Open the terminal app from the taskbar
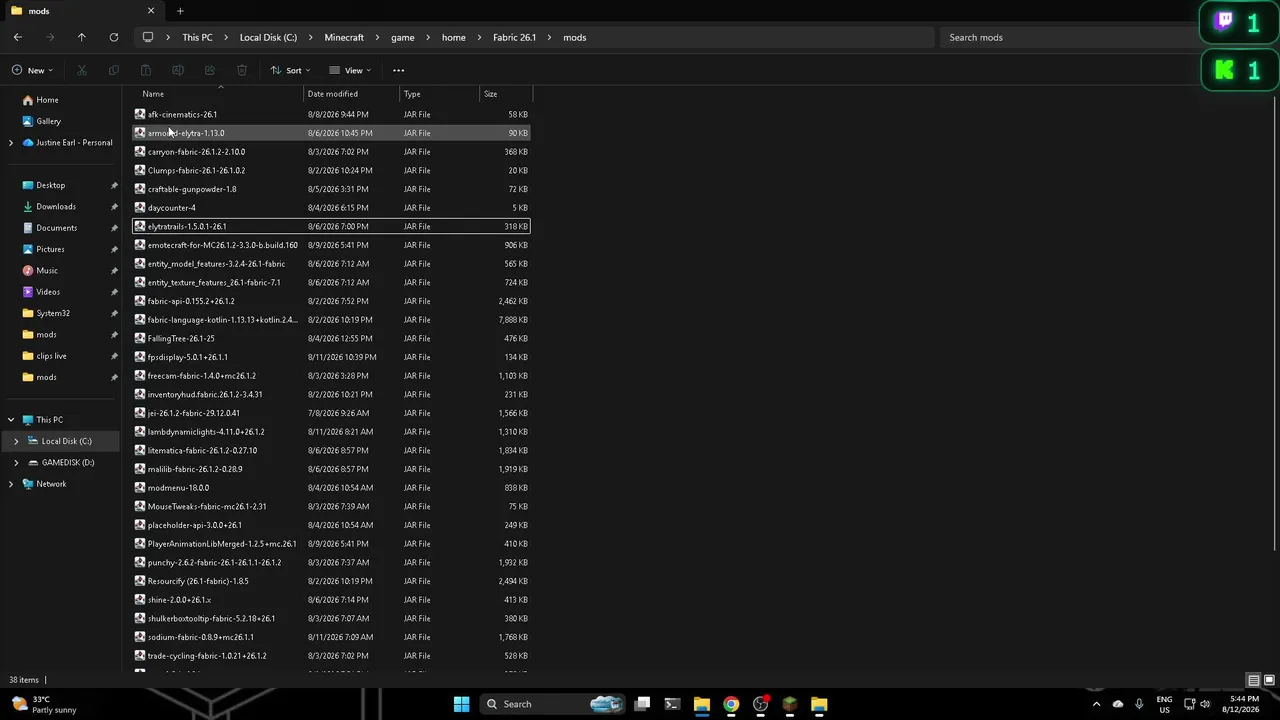The width and height of the screenshot is (1280, 720). (672, 704)
